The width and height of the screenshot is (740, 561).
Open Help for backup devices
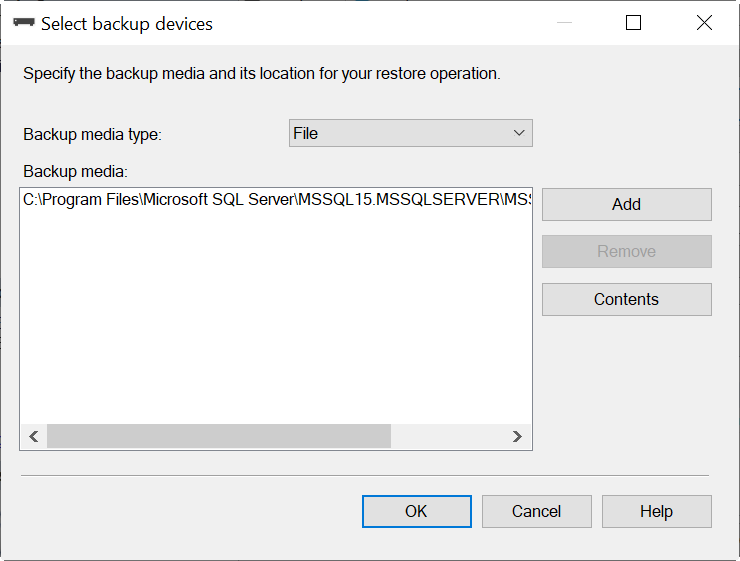point(656,511)
